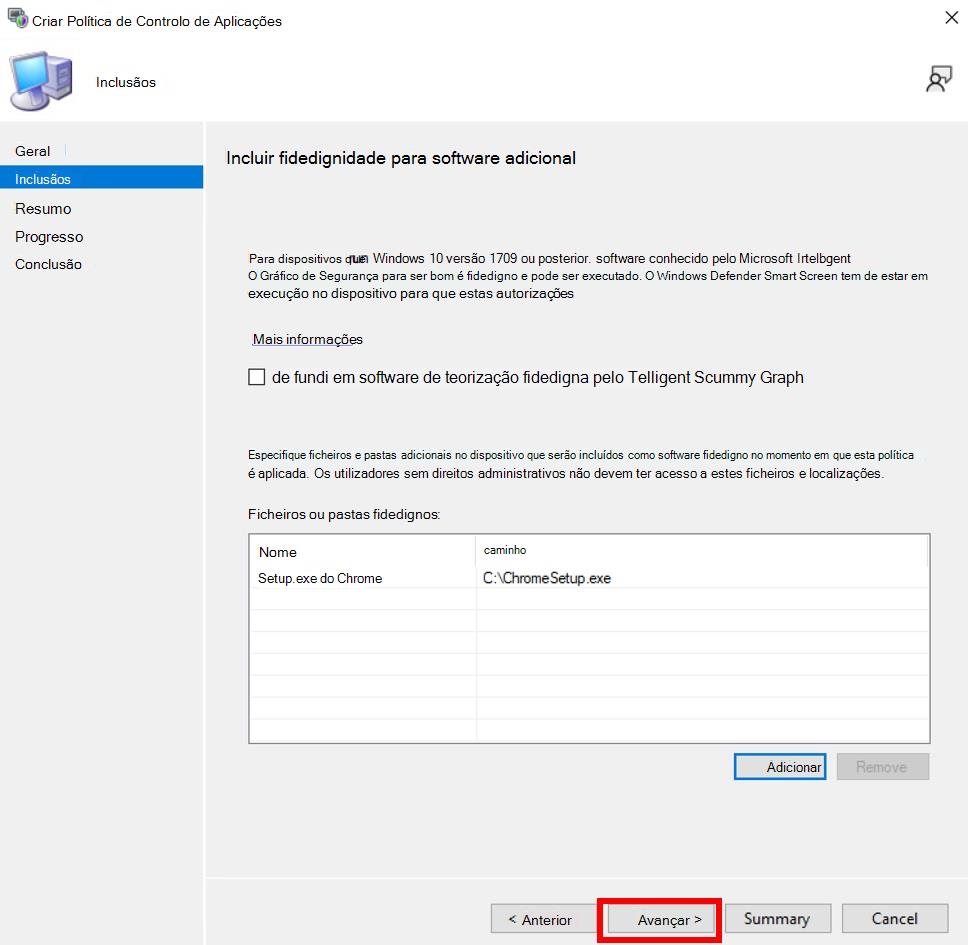Open the Conclusão step
This screenshot has width=968, height=945.
(x=48, y=264)
